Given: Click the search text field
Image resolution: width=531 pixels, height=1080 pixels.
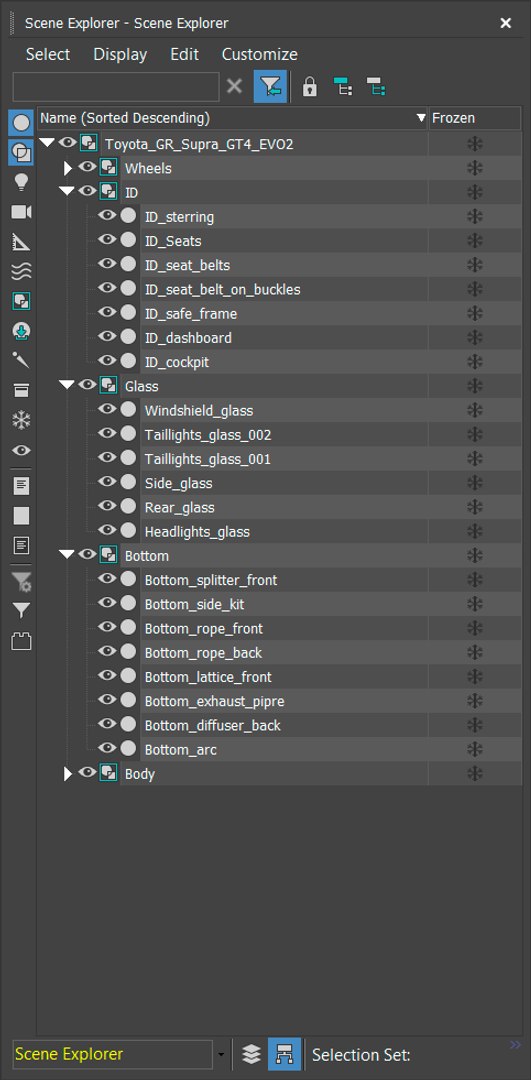Looking at the screenshot, I should (x=116, y=87).
